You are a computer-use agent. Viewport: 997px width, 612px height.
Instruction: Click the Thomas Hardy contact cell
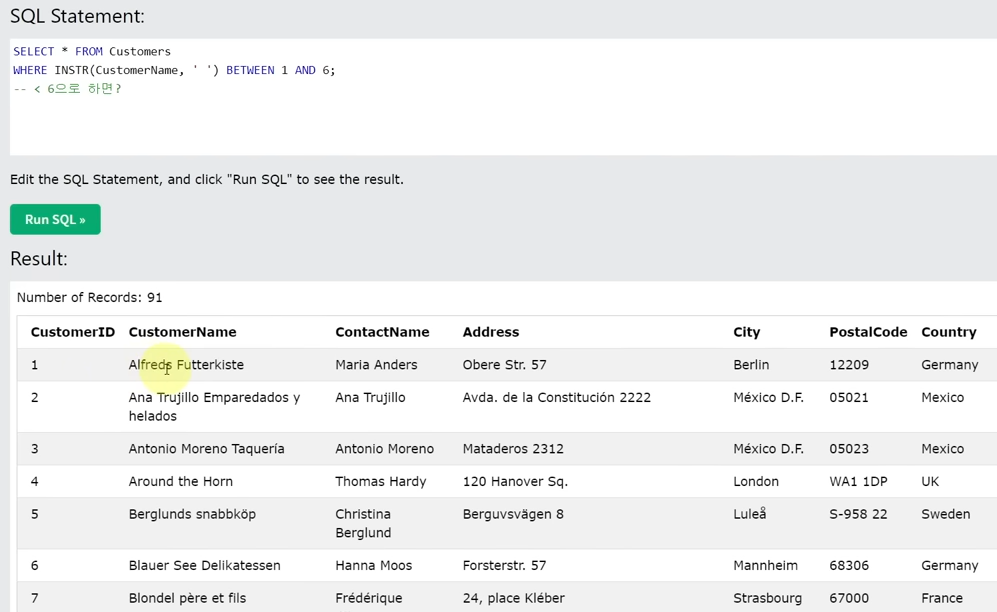click(381, 481)
